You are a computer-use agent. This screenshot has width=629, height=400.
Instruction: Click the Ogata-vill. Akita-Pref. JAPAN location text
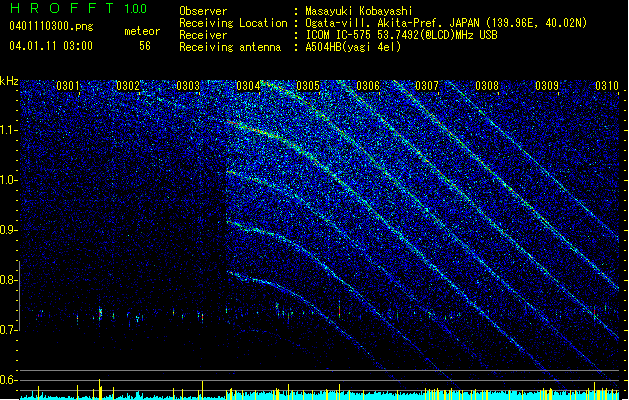point(446,23)
